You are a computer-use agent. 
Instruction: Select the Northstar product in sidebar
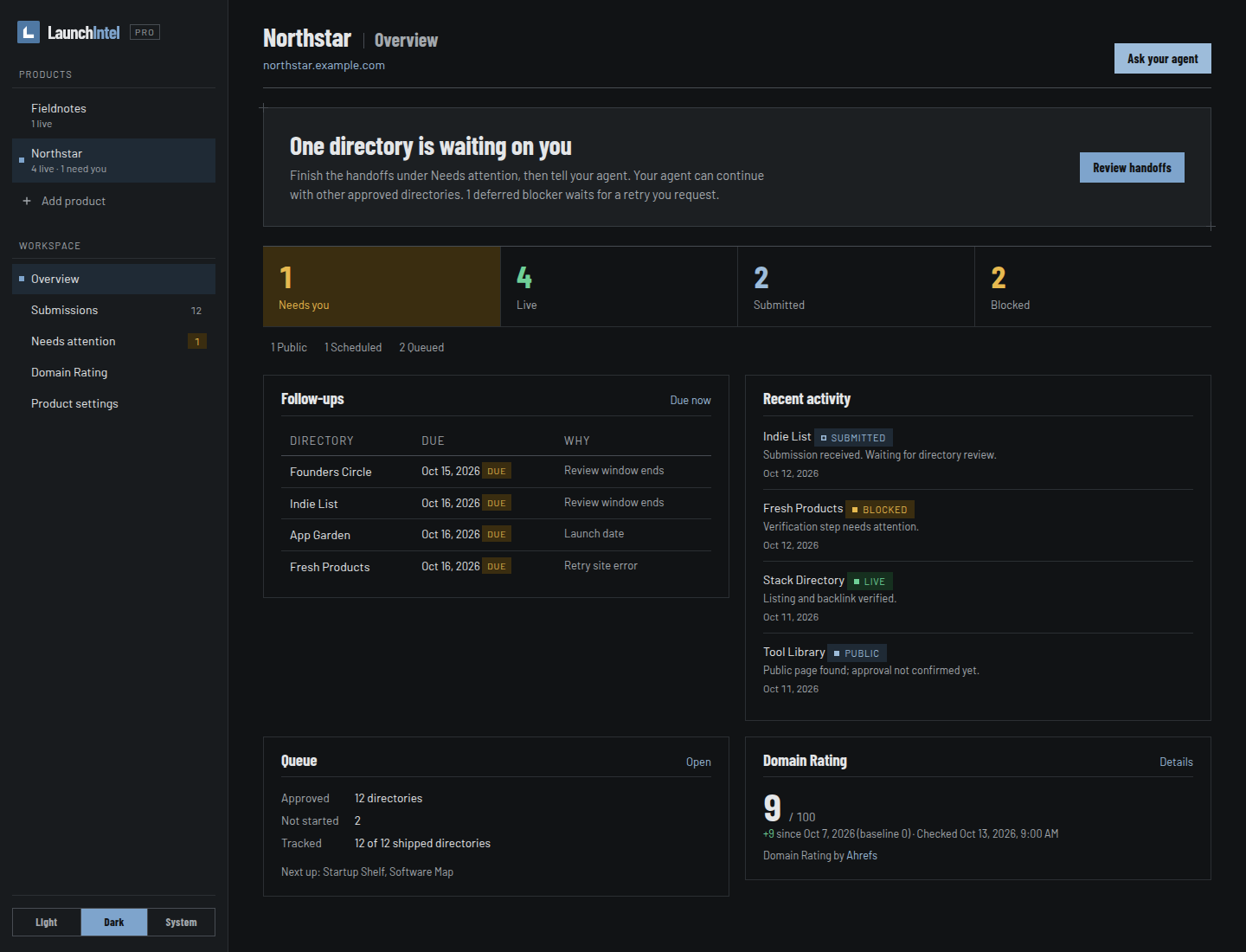pos(113,160)
